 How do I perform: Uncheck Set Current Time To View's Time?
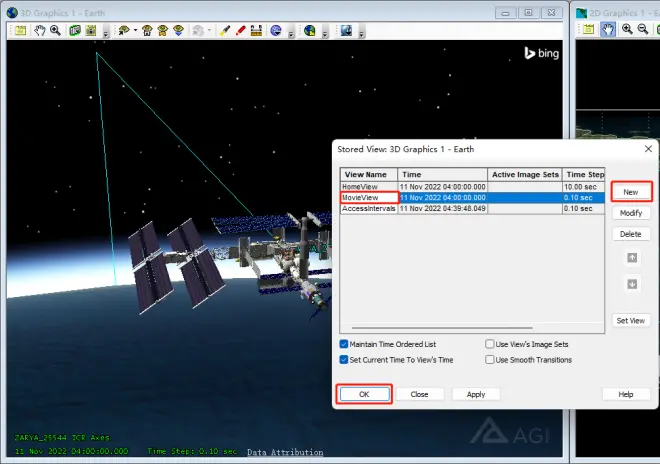pyautogui.click(x=343, y=360)
